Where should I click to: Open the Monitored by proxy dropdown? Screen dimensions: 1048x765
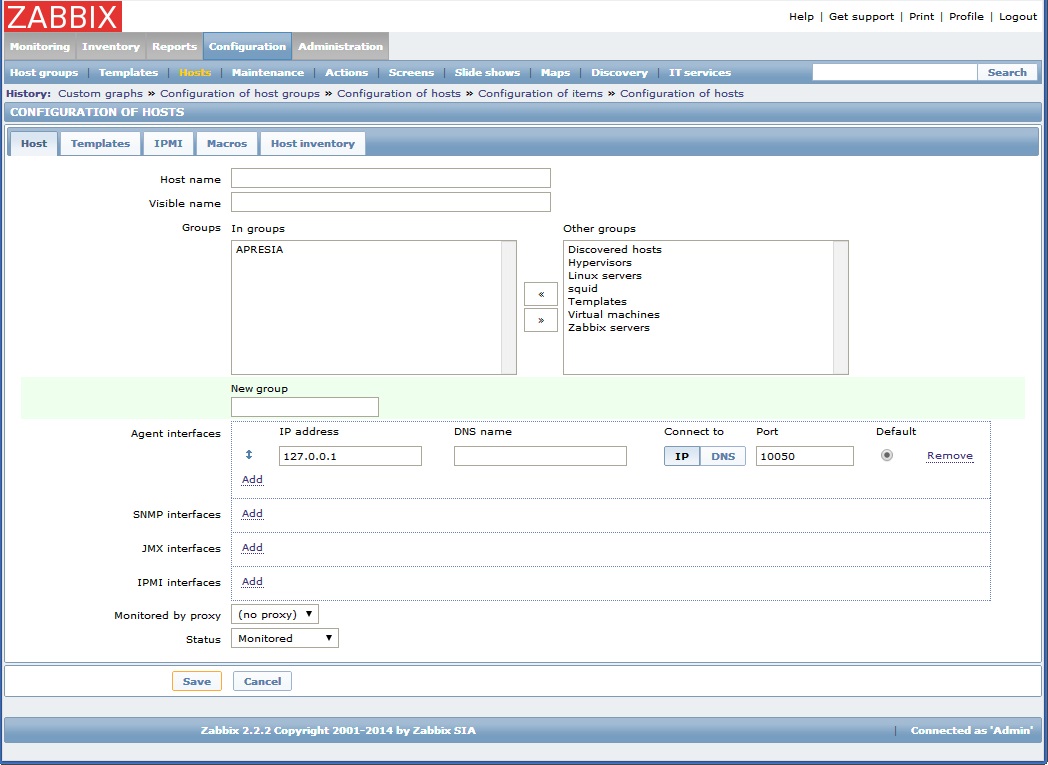tap(274, 613)
